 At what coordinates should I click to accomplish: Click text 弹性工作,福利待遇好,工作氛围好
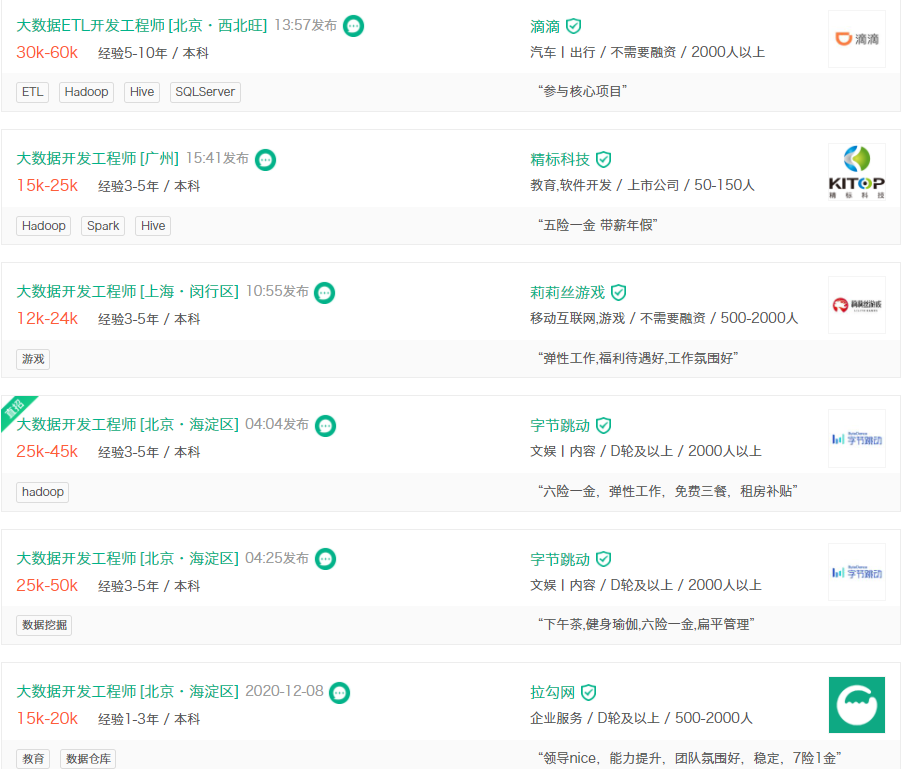click(x=638, y=359)
